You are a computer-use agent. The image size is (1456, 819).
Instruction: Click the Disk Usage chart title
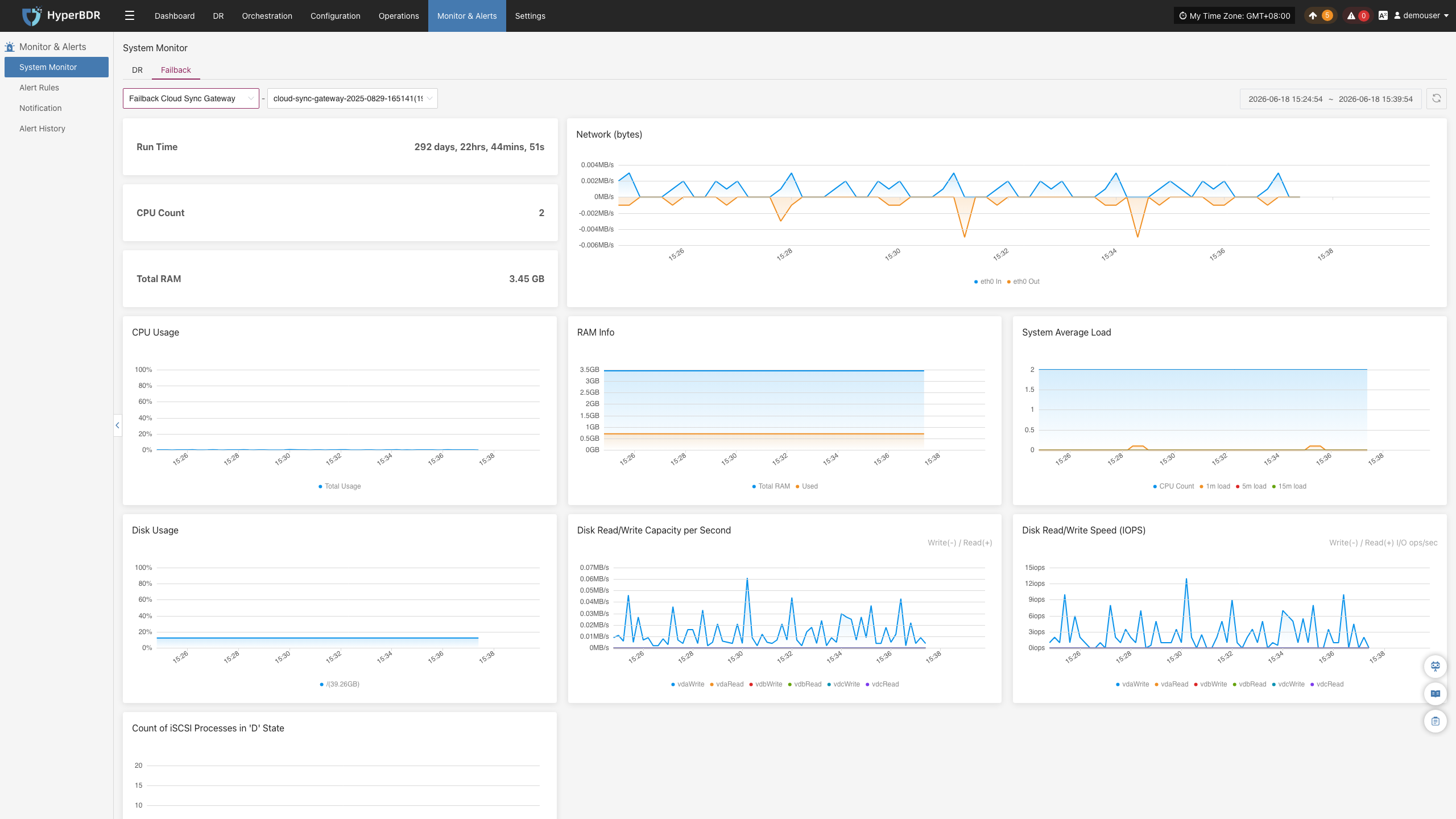click(x=155, y=530)
